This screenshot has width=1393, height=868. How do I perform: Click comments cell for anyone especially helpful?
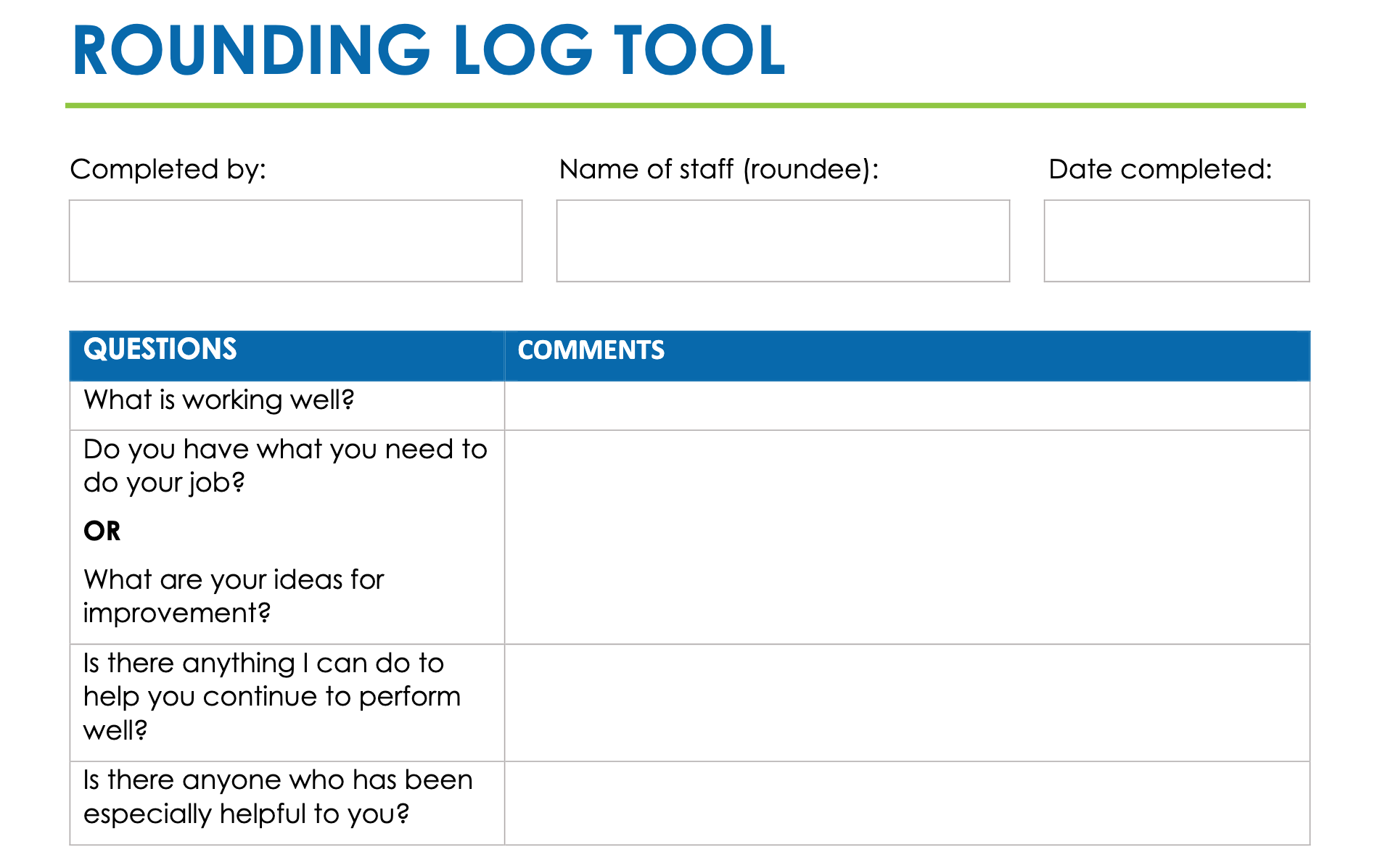pos(907,803)
